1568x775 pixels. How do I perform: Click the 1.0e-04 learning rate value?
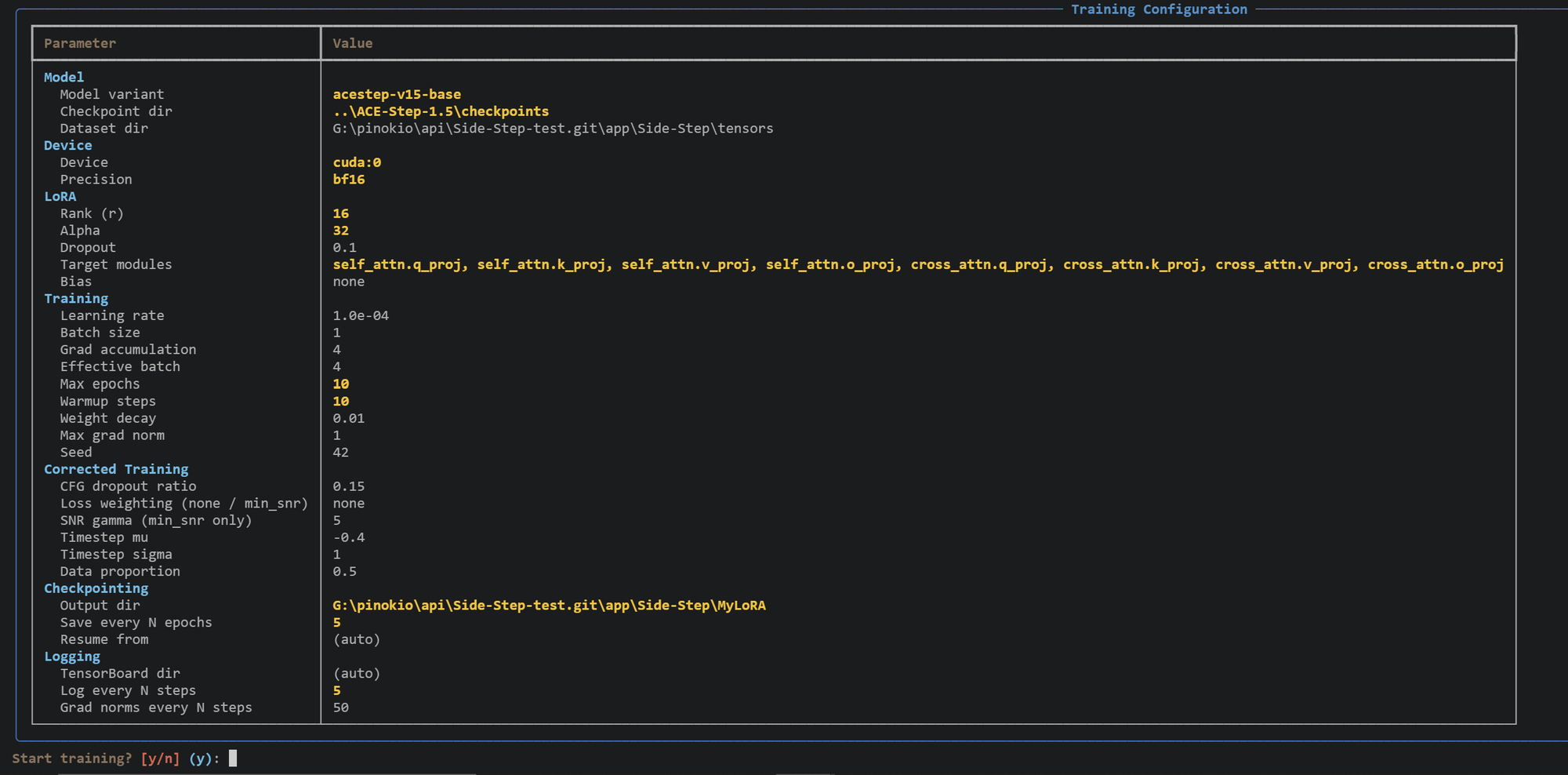point(361,315)
